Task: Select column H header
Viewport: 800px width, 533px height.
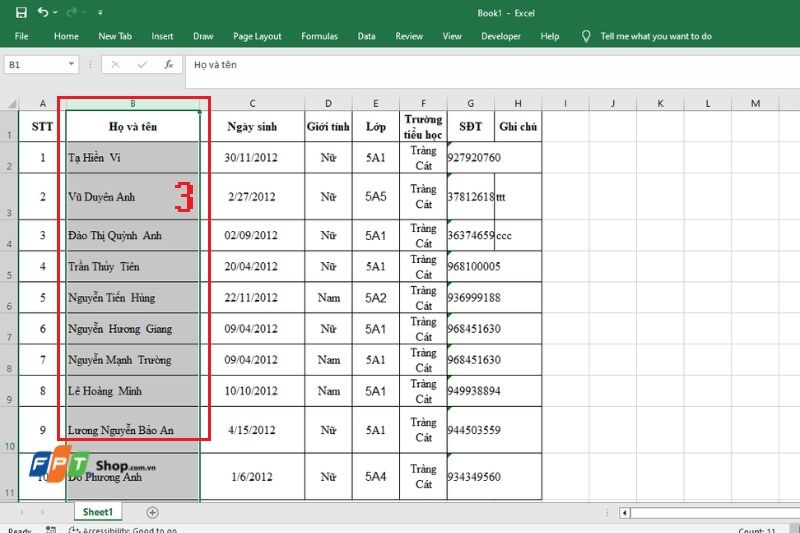Action: 518,104
